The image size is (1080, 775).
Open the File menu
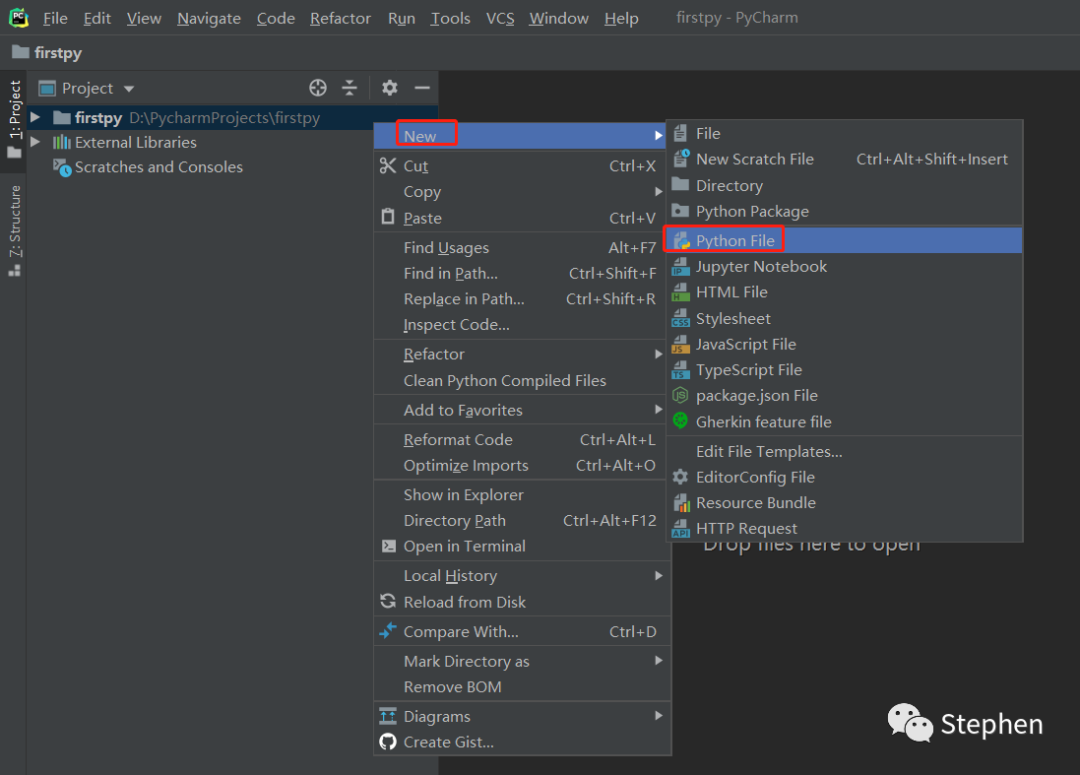click(55, 19)
